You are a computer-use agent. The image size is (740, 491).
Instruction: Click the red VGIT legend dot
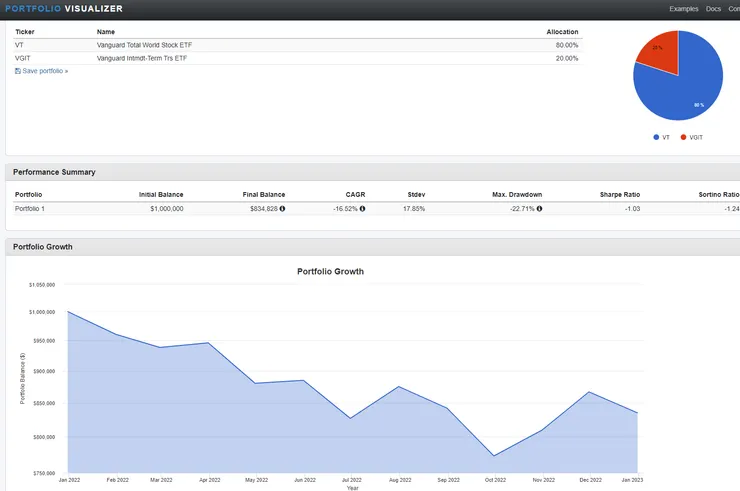pos(683,137)
